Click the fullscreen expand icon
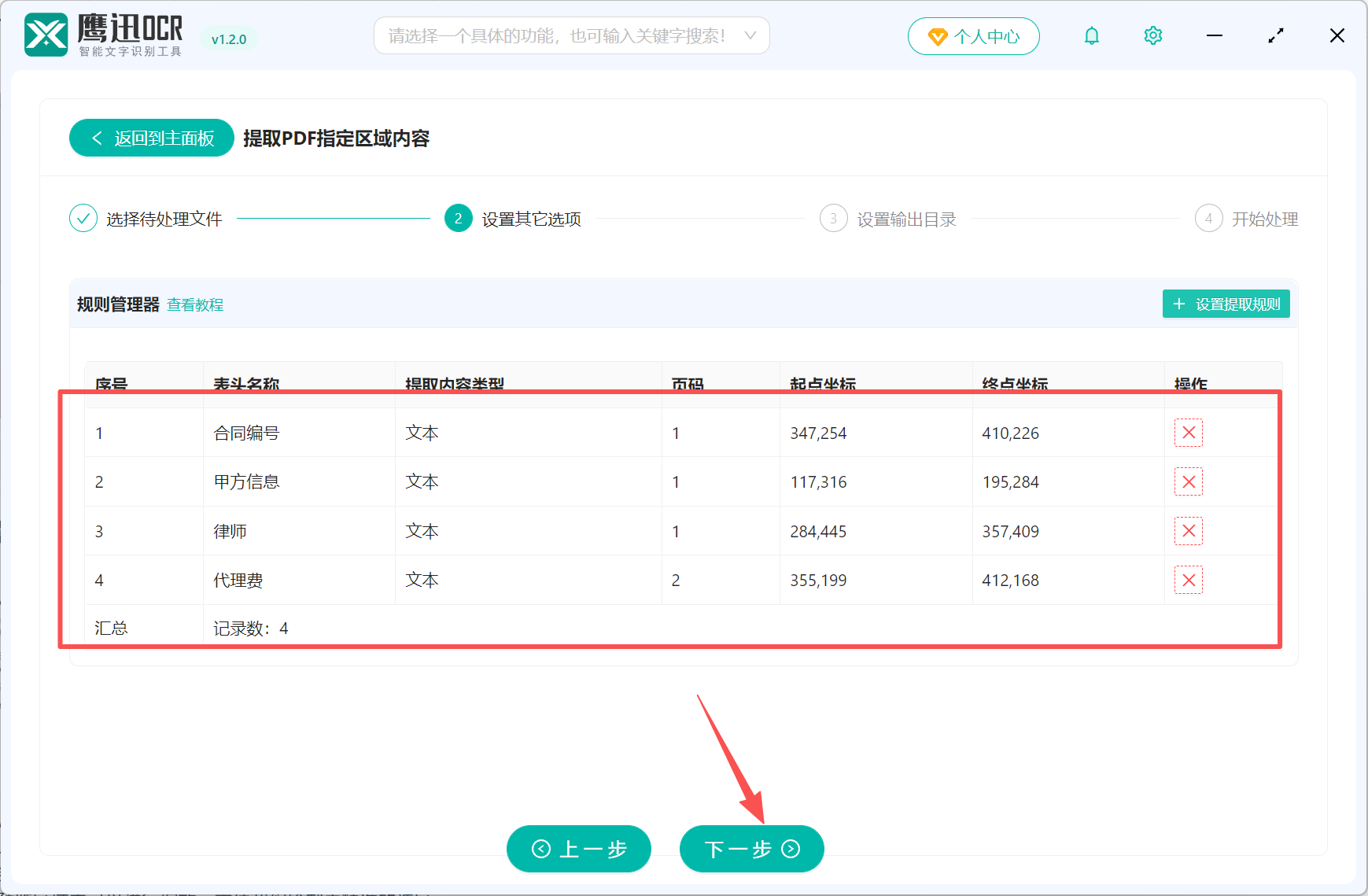1368x896 pixels. [1276, 35]
